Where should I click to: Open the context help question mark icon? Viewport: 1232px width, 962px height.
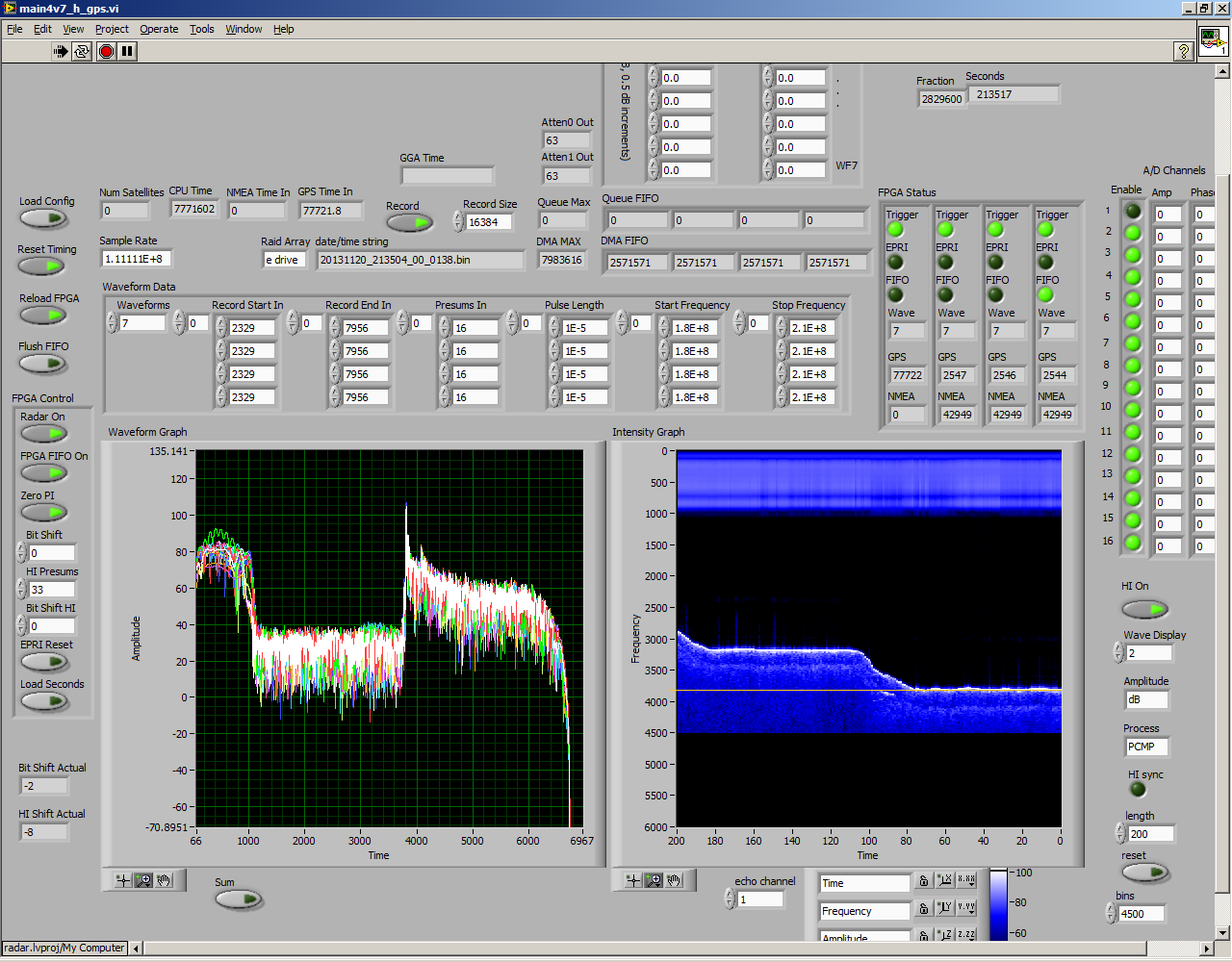click(1184, 52)
